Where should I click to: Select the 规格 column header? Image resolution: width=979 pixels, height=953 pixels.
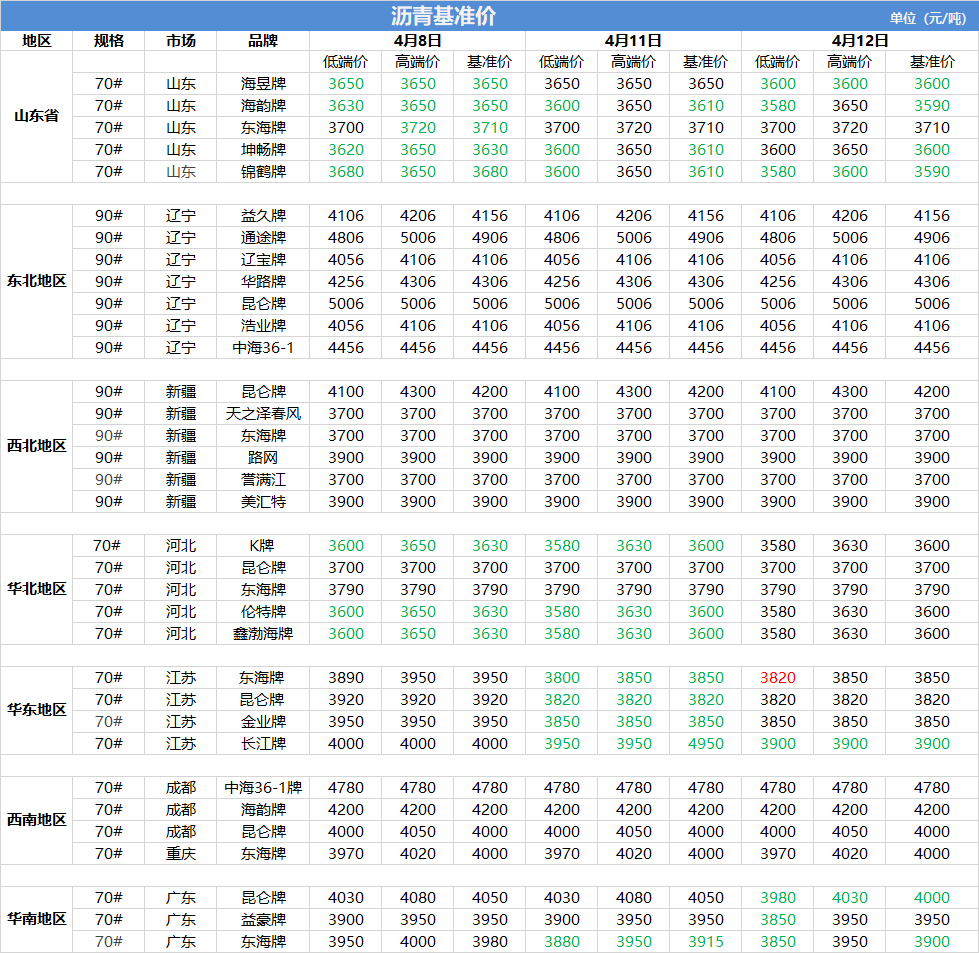pos(108,40)
